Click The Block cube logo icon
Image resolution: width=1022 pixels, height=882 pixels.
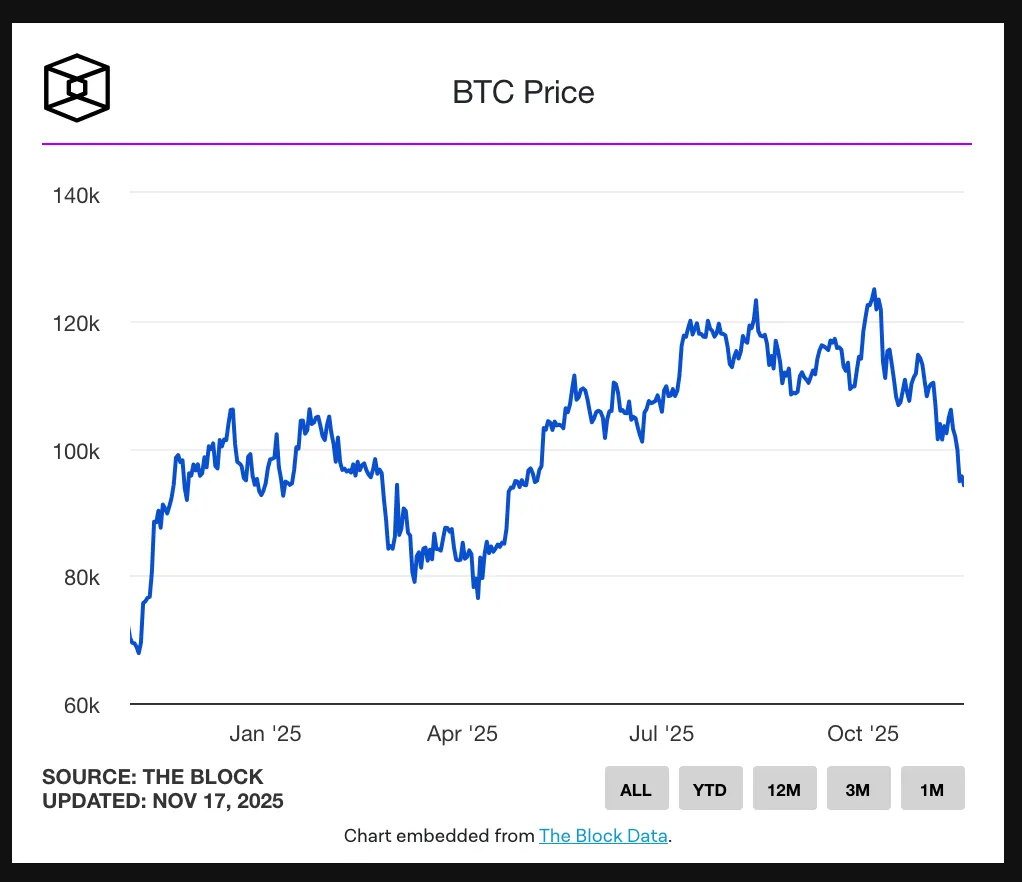[x=76, y=88]
